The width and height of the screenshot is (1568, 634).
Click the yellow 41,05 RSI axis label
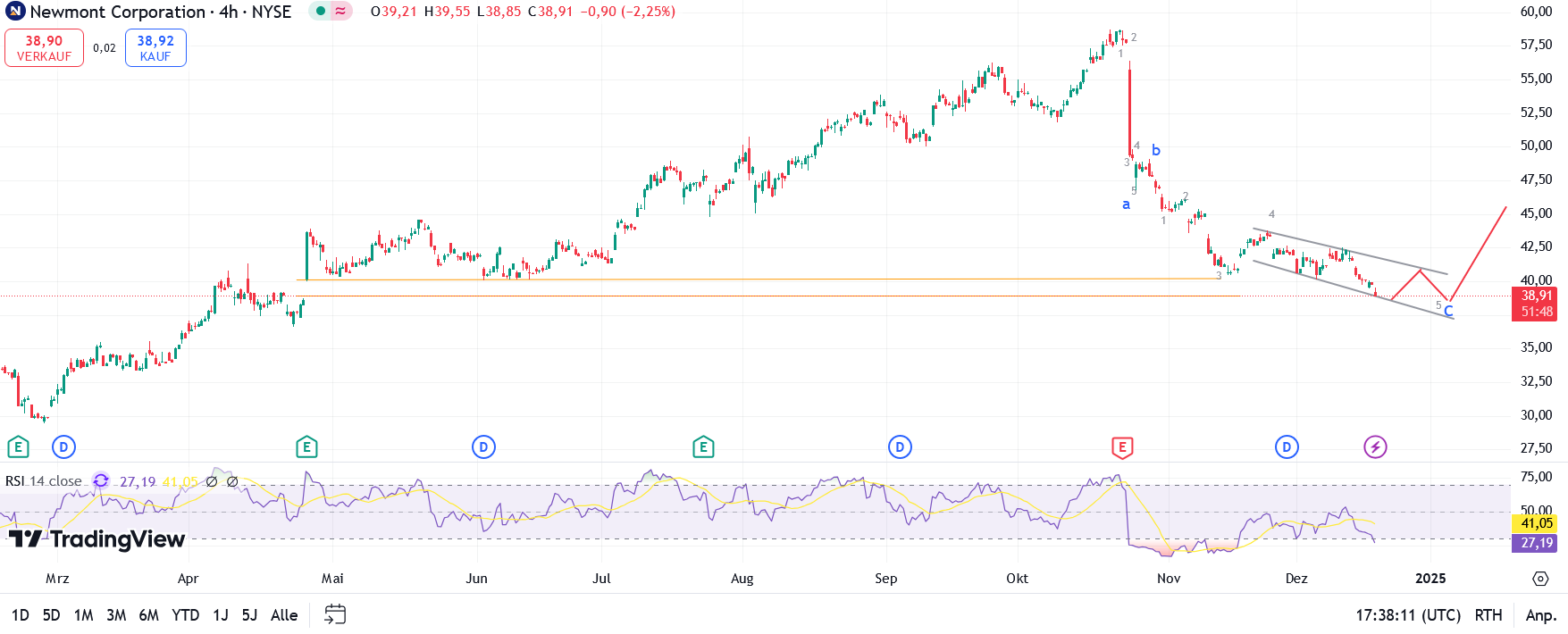pyautogui.click(x=1536, y=523)
